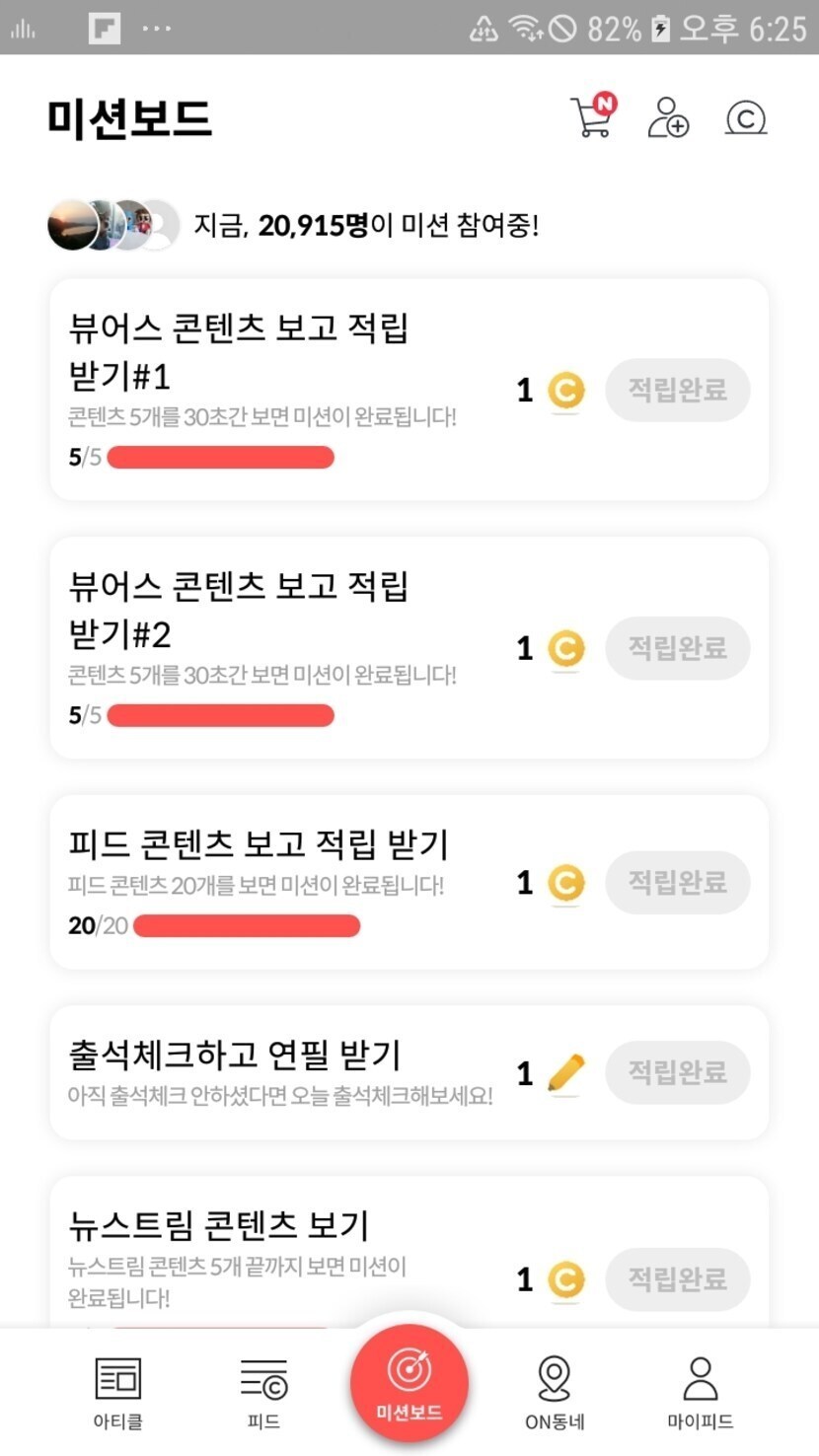Open the shopping cart icon
The height and width of the screenshot is (1456, 819).
click(x=592, y=117)
